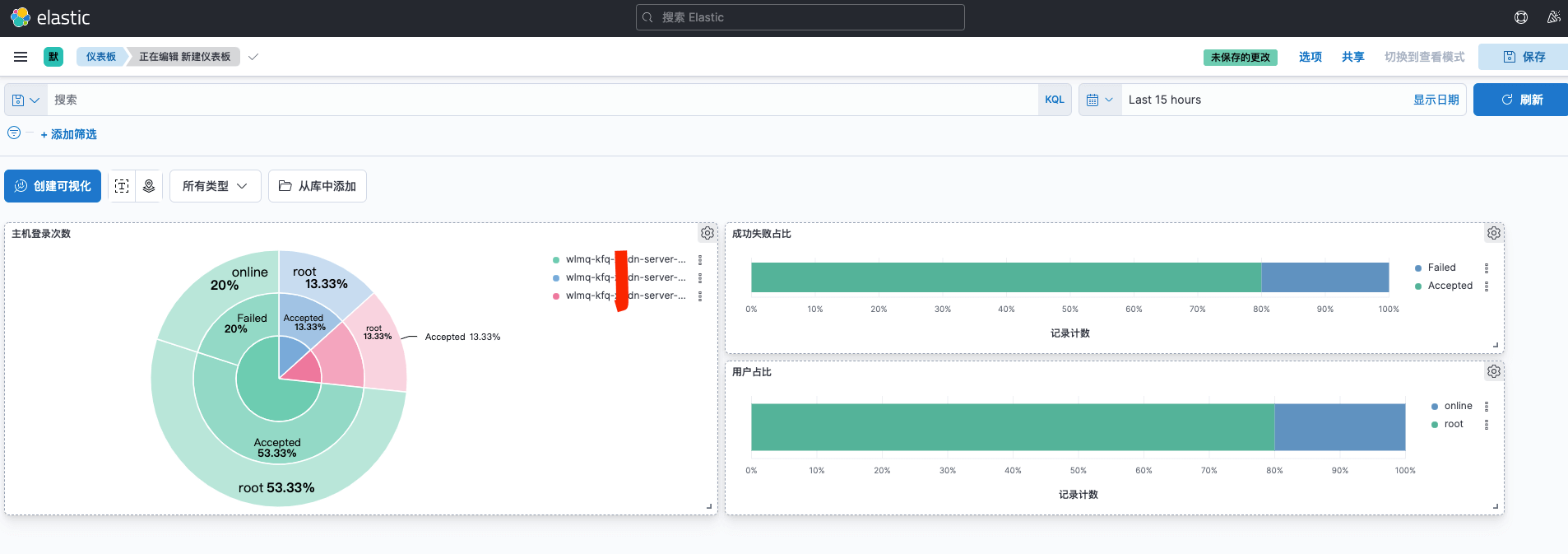Click the 仪表板 breadcrumb
The image size is (1568, 554).
tap(101, 57)
